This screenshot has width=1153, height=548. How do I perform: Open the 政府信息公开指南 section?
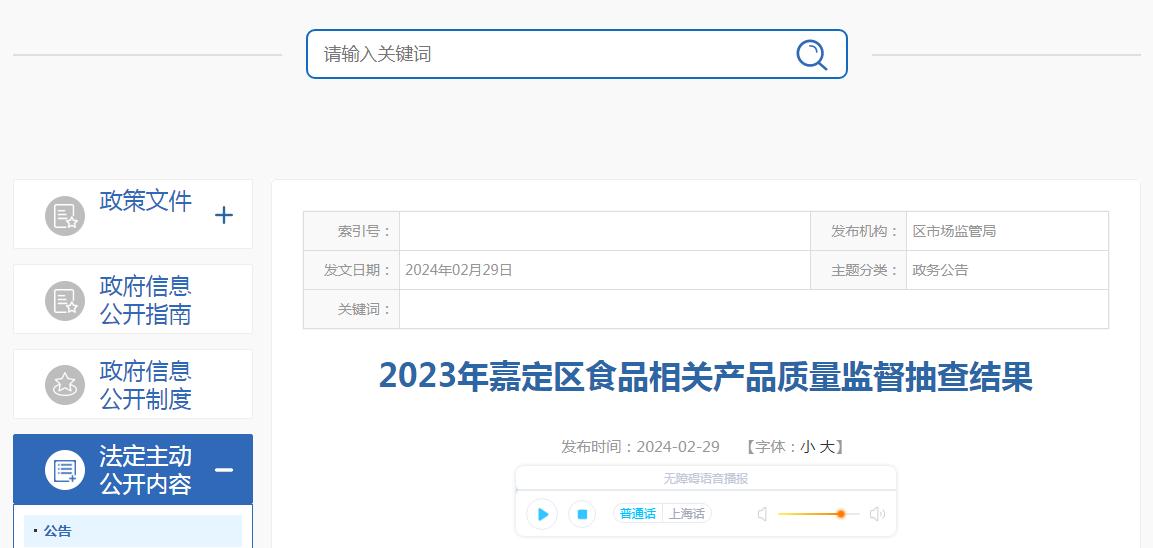146,300
